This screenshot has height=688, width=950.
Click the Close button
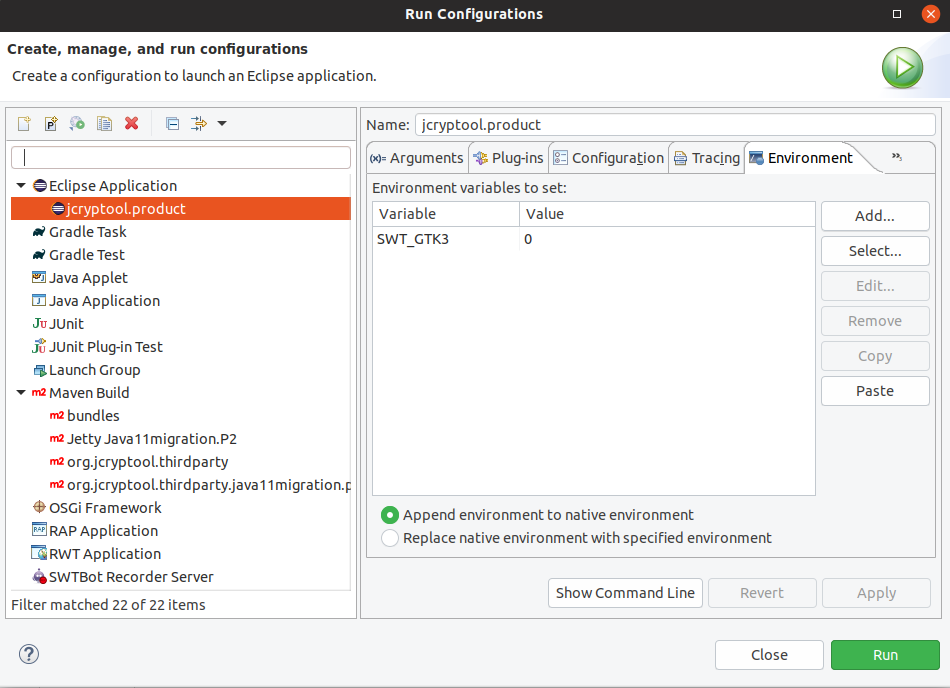click(769, 655)
